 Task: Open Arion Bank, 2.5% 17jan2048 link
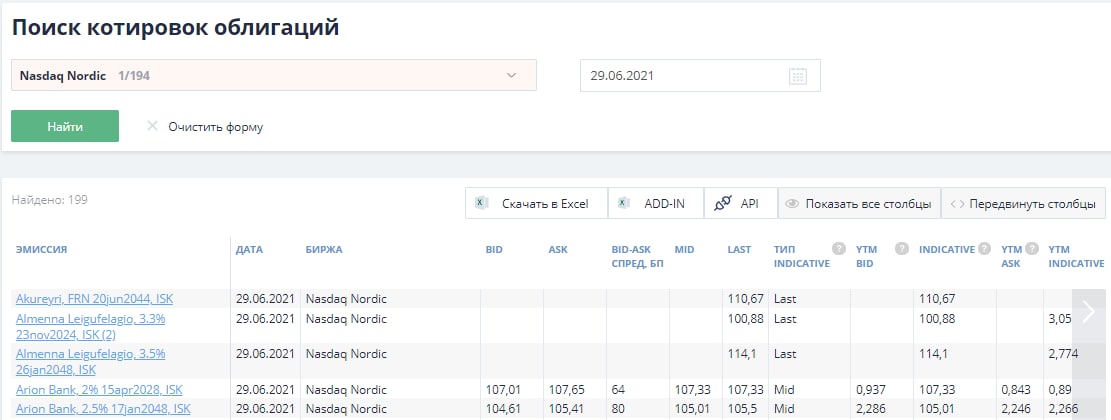[103, 409]
